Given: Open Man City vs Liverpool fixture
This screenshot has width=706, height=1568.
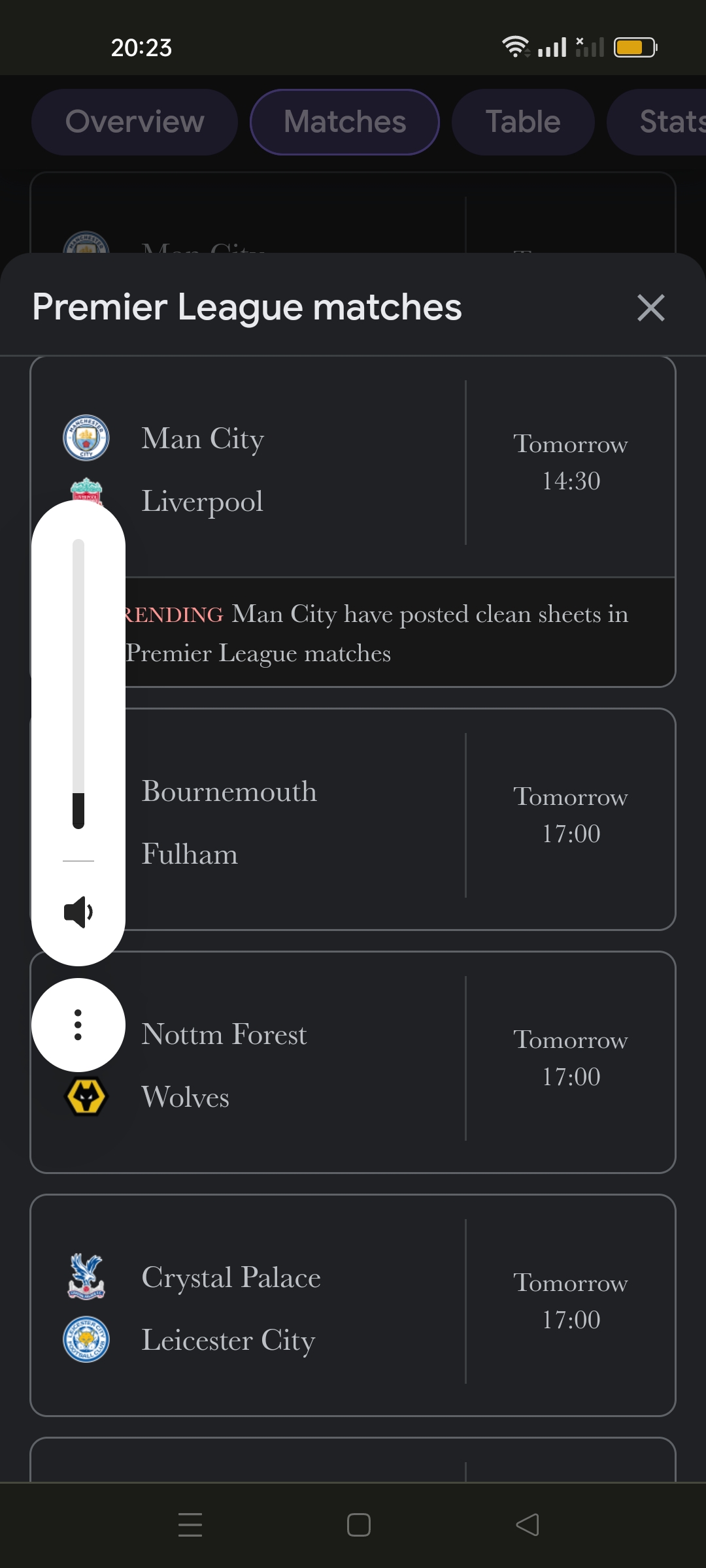Looking at the screenshot, I should [353, 466].
